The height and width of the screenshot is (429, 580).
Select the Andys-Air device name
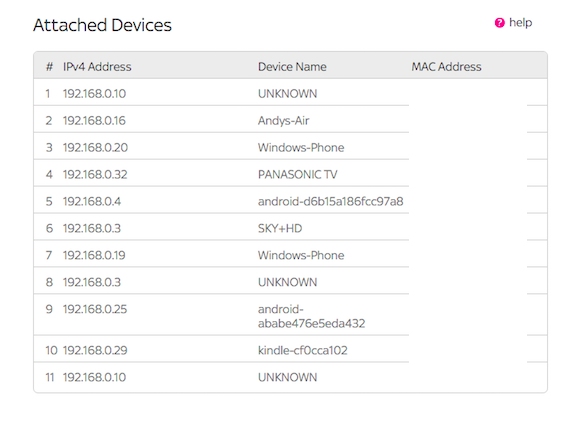pyautogui.click(x=283, y=121)
